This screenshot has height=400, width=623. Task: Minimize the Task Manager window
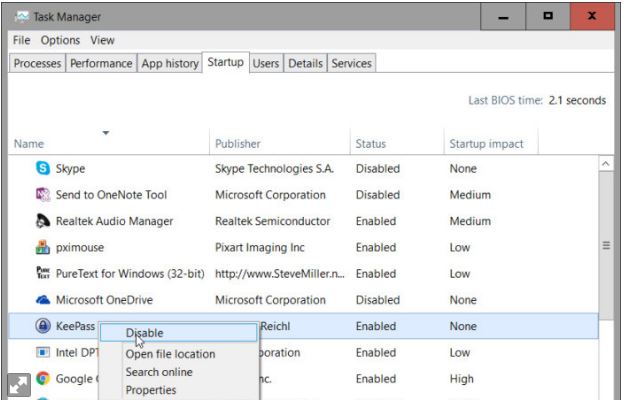tap(503, 17)
